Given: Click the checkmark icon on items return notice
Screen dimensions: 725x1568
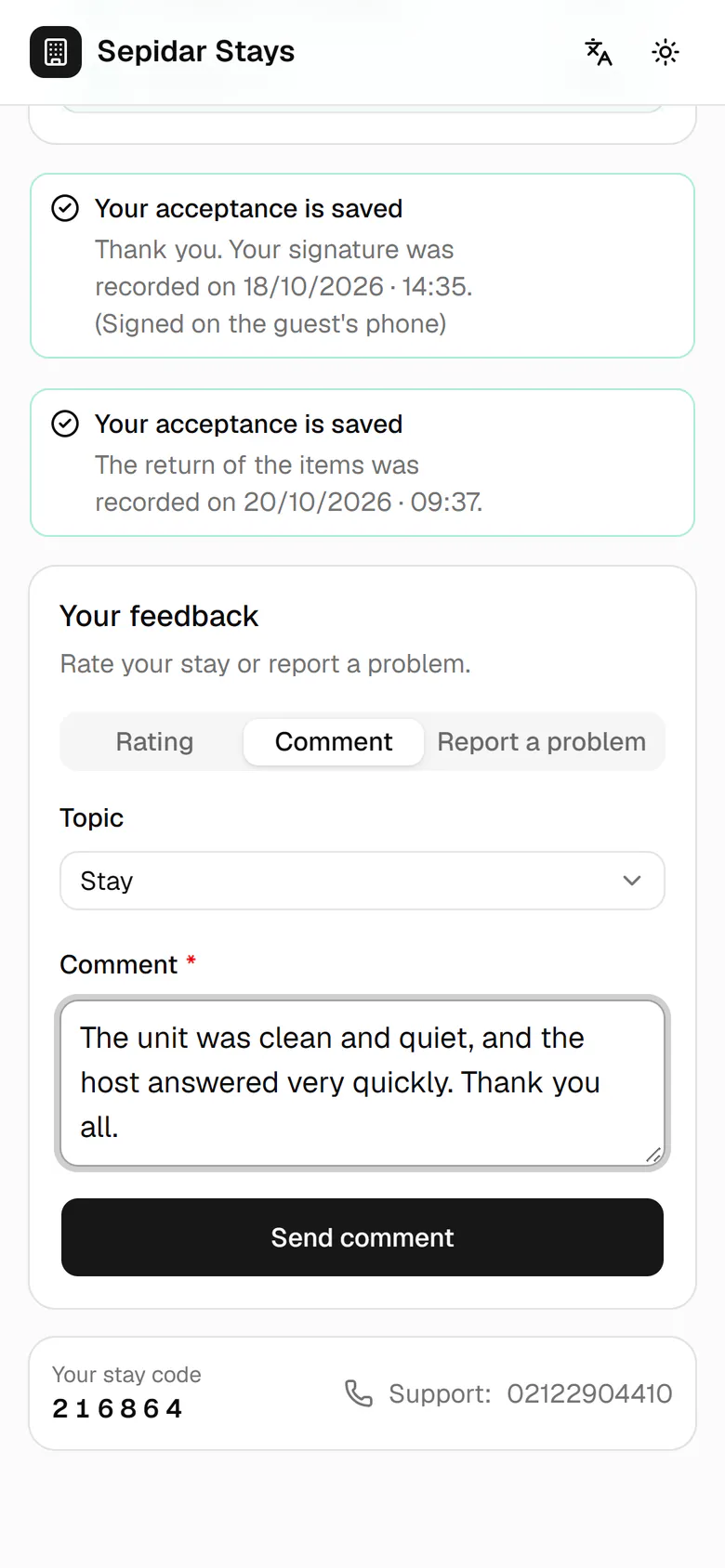Looking at the screenshot, I should 65,424.
